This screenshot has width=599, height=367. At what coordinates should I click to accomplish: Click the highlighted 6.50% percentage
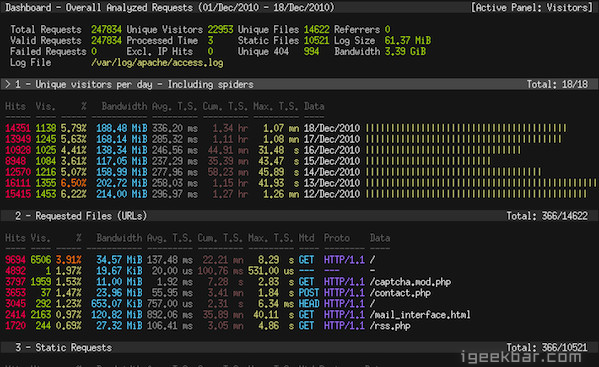coord(73,183)
